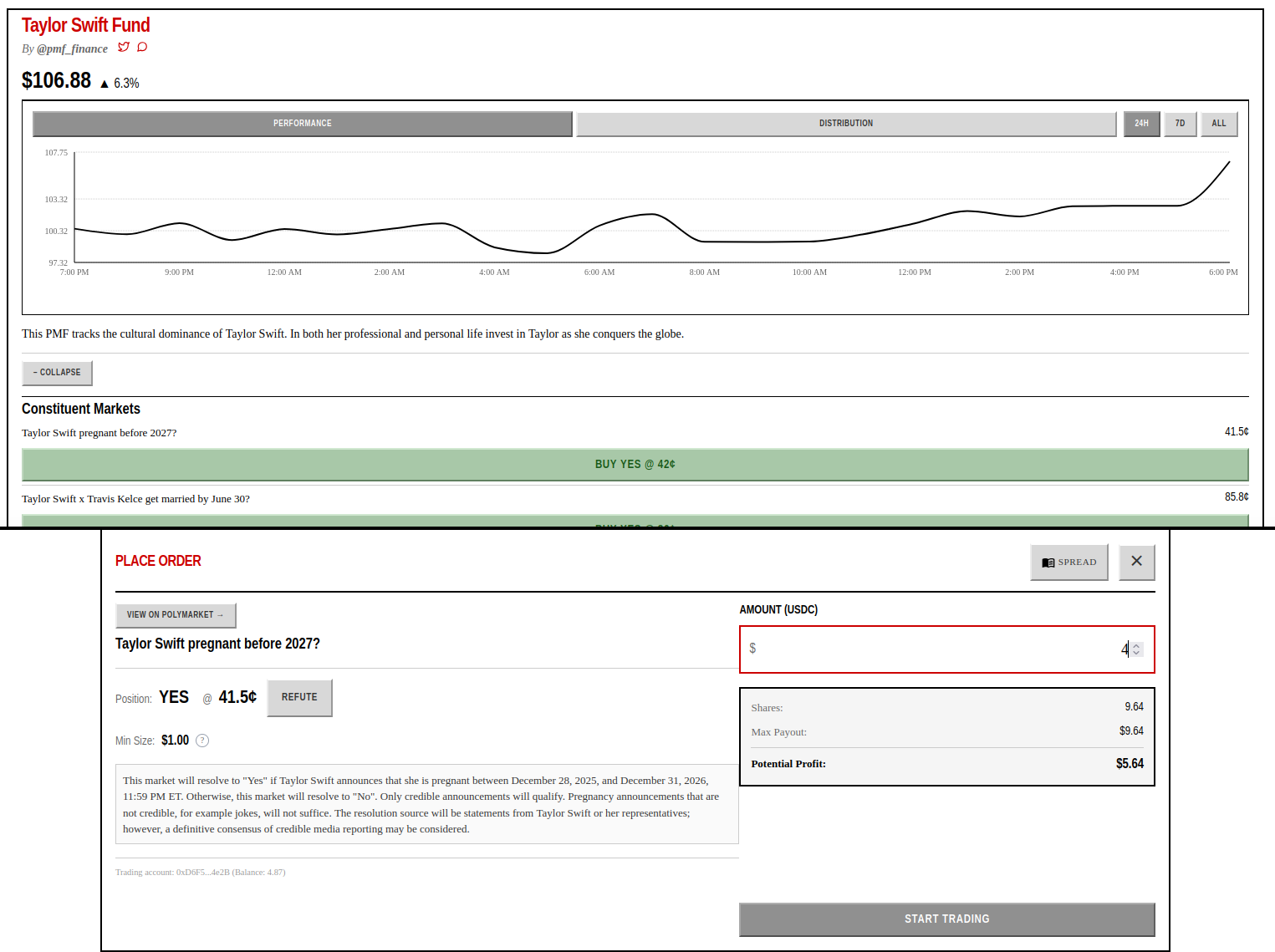This screenshot has height=952, width=1275.
Task: Toggle REFUTE on the YES position
Action: 298,697
